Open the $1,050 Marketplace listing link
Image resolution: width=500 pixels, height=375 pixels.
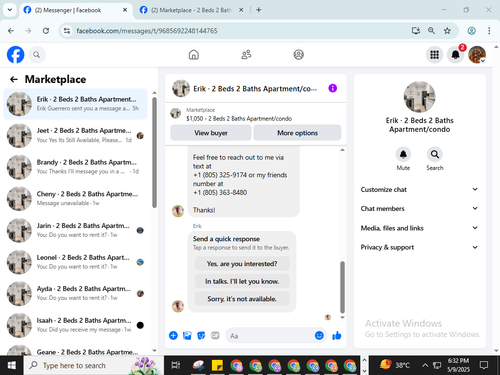pos(239,119)
